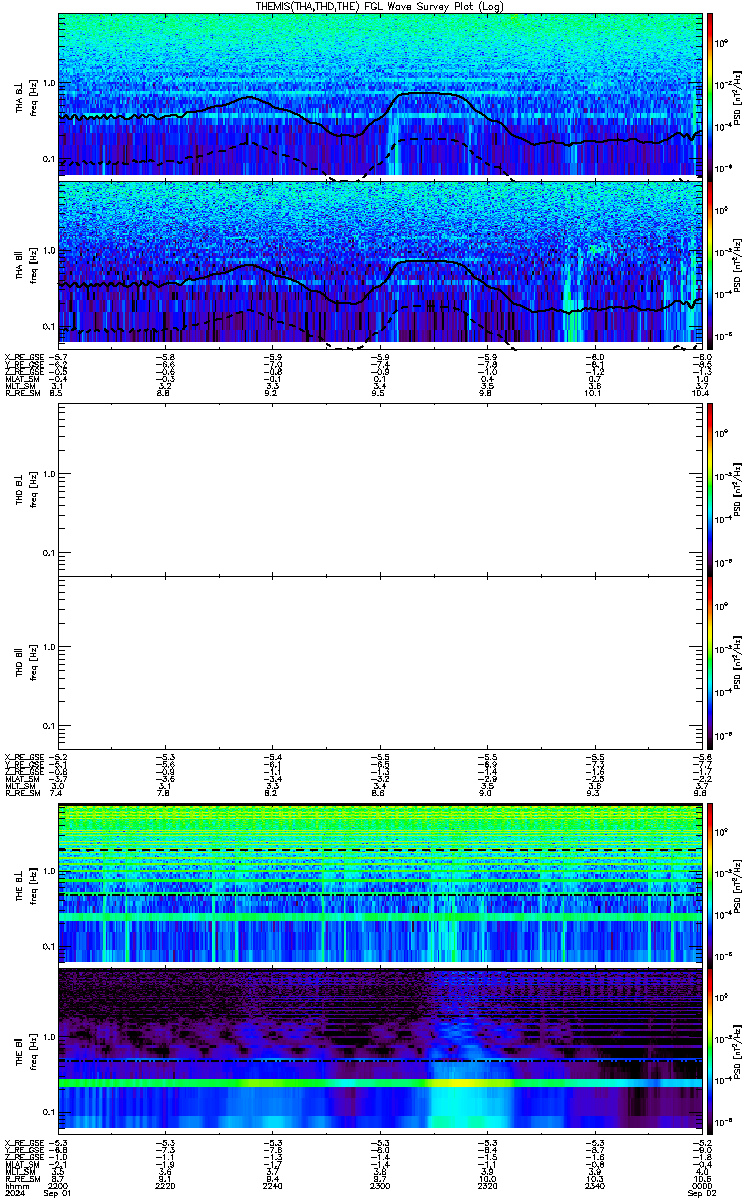Click the 2300 time tick label
Image resolution: width=750 pixels, height=1200 pixels.
tap(380, 1184)
